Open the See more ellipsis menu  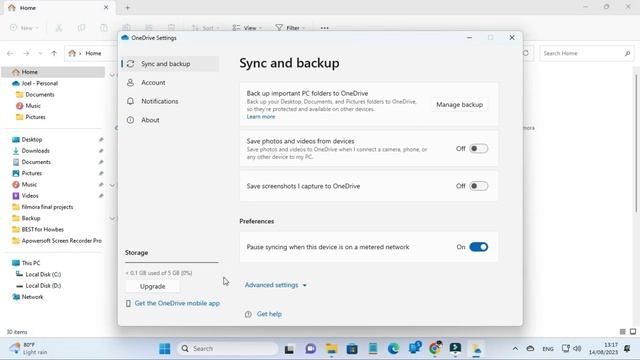click(x=324, y=28)
